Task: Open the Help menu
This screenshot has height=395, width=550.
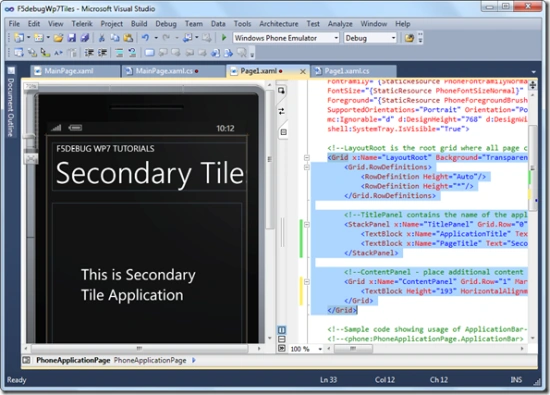Action: click(402, 24)
